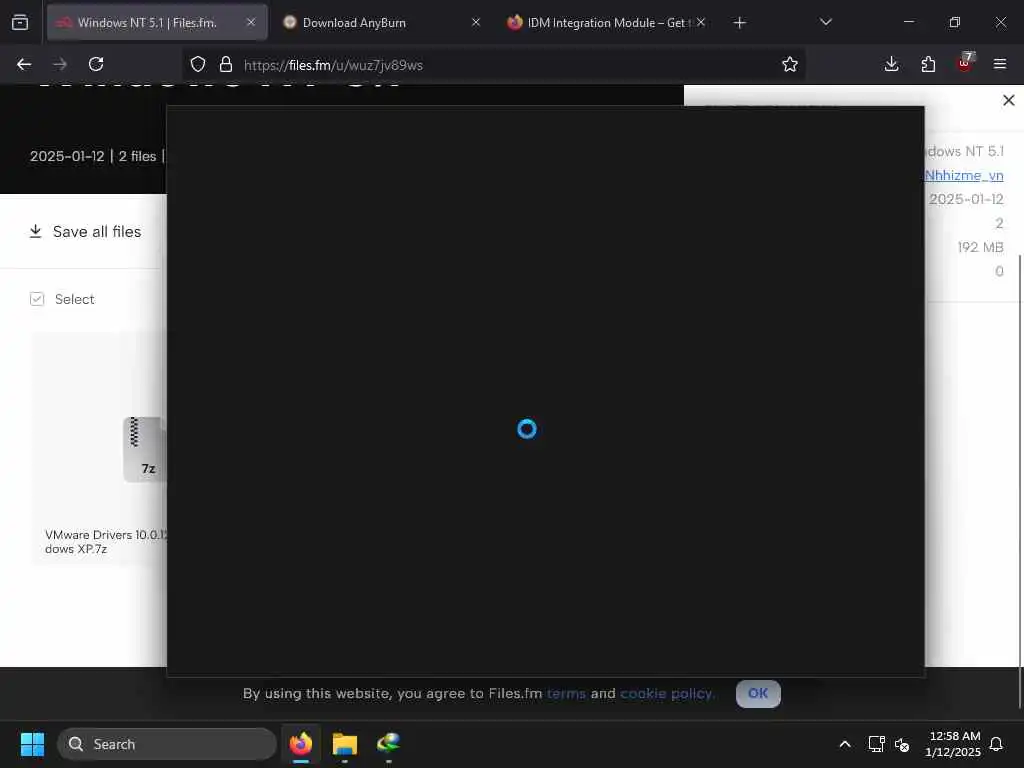Open the 7z archive file thumbnail

click(145, 449)
